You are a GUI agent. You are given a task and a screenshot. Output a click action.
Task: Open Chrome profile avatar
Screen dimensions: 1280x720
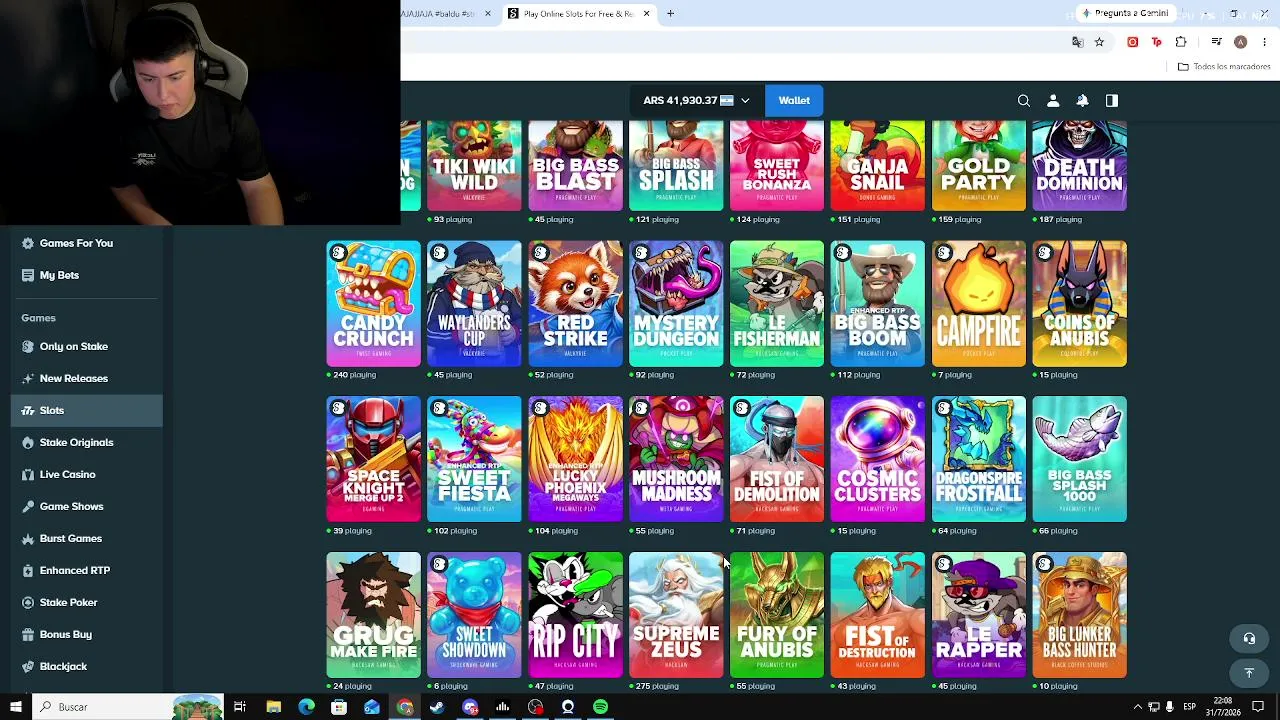tap(1240, 42)
